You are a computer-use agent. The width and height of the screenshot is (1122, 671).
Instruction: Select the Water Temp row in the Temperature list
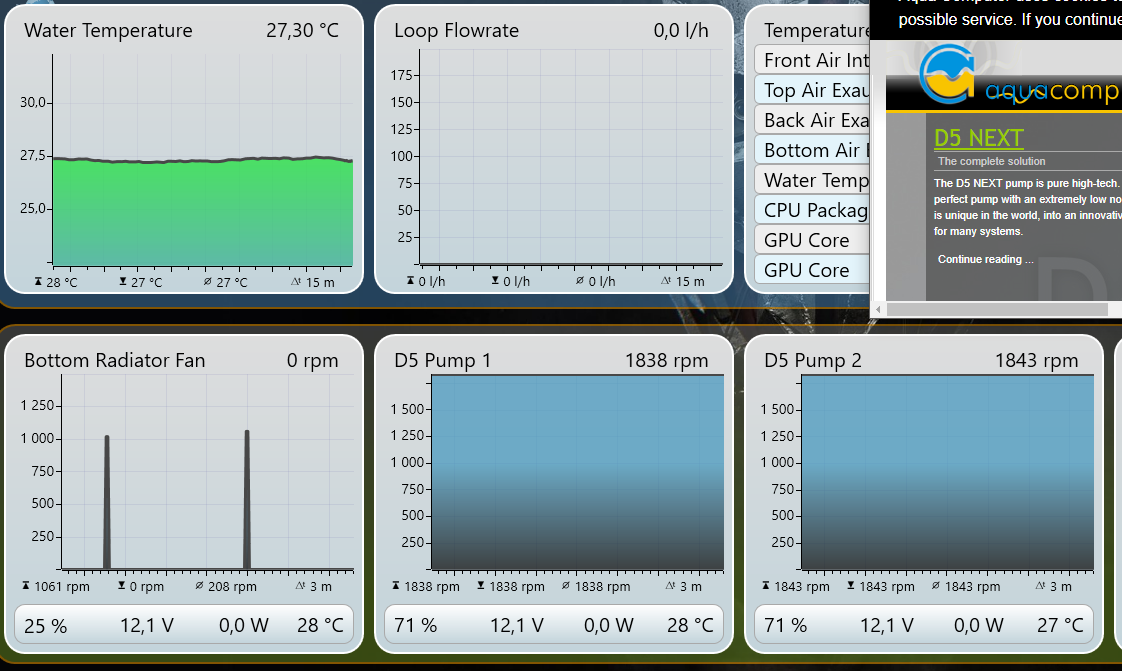812,180
